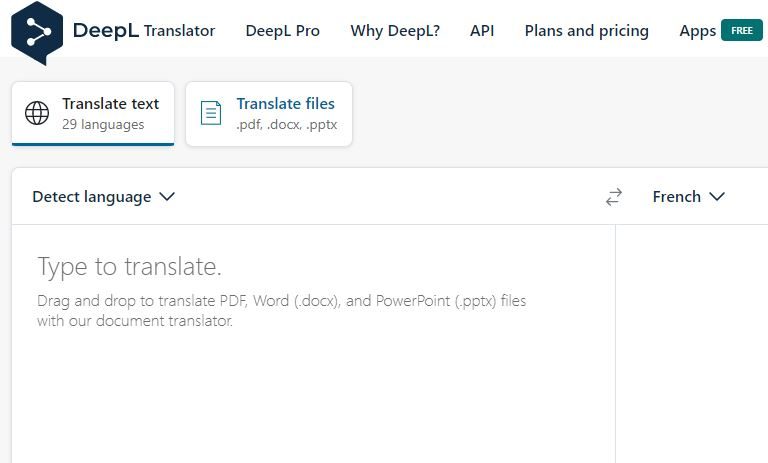Visit the Plans and pricing page

tap(586, 31)
